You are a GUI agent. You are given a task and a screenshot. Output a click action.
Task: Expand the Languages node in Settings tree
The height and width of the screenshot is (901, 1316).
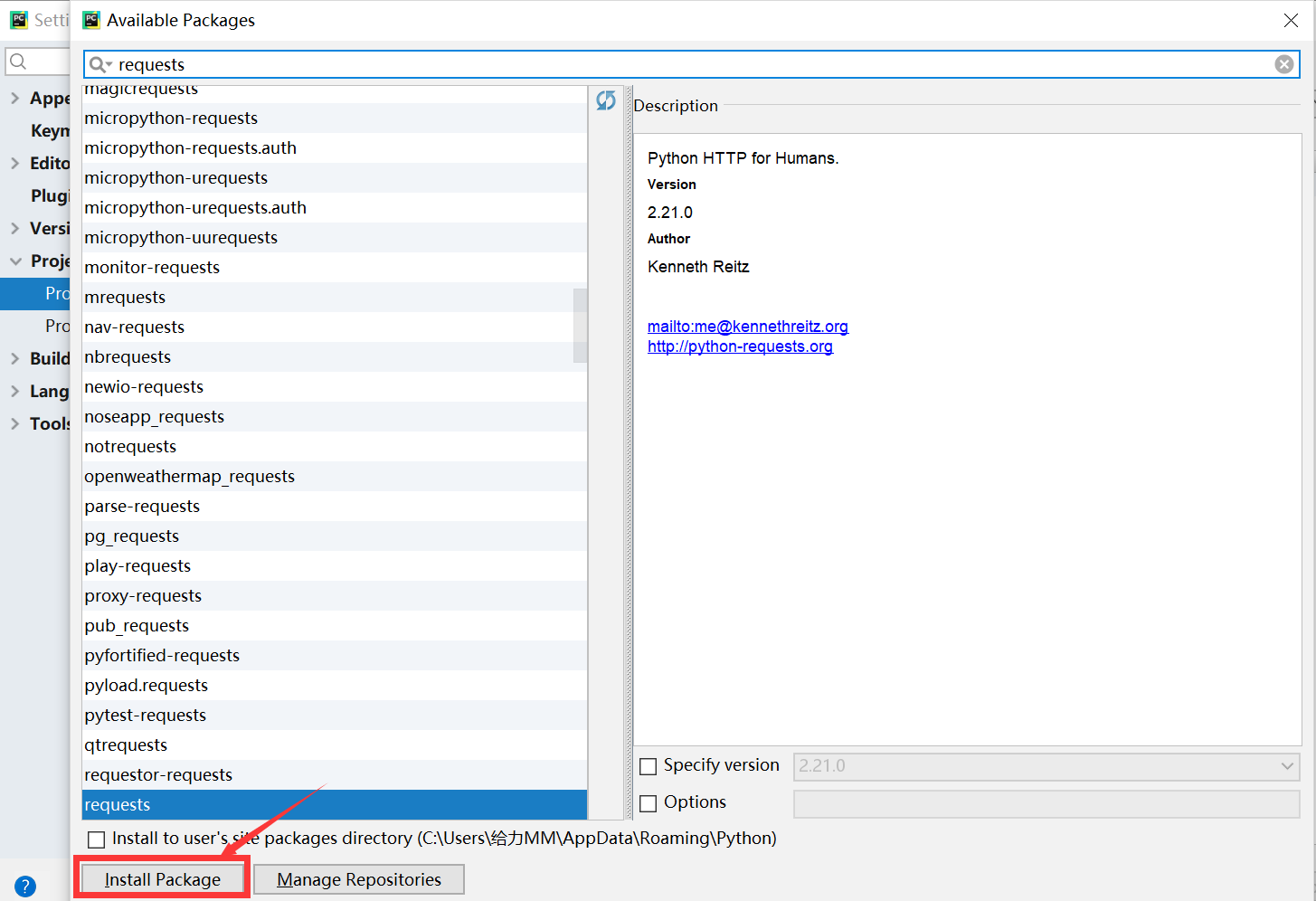[14, 391]
